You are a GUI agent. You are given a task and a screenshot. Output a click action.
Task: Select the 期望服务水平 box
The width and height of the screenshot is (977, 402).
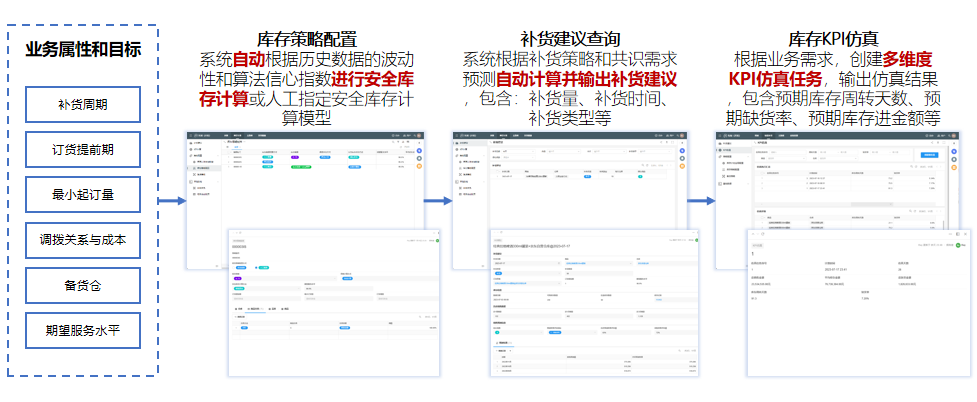[x=83, y=331]
